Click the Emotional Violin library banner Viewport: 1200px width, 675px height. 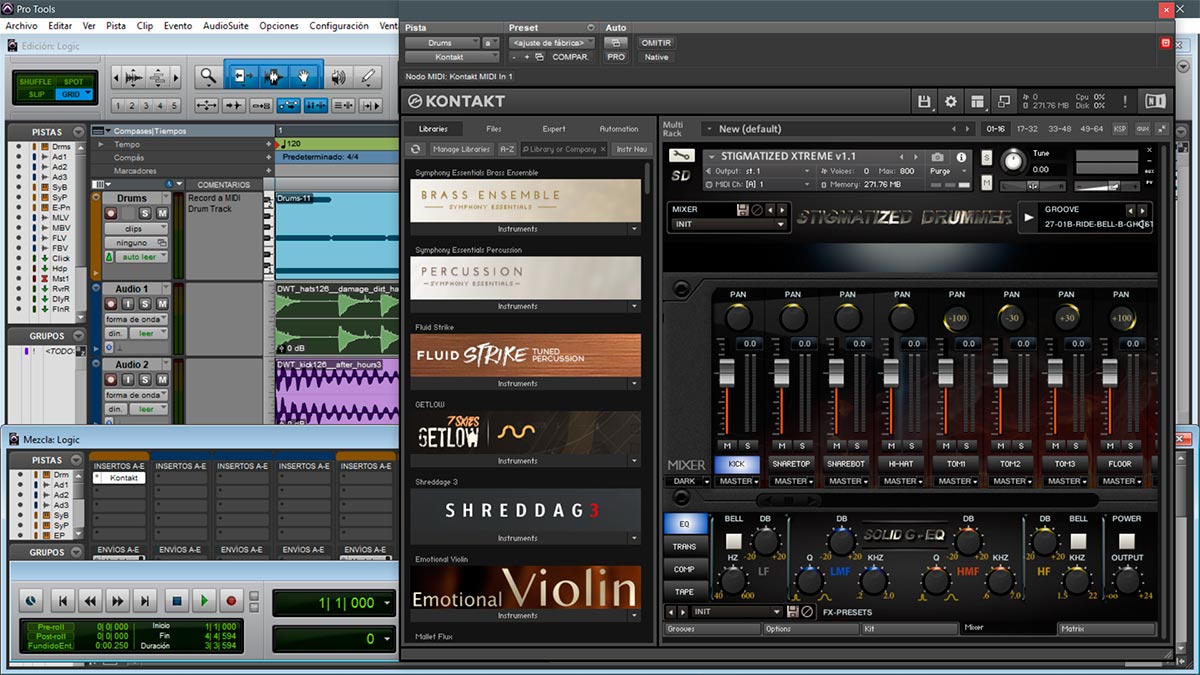[x=526, y=587]
